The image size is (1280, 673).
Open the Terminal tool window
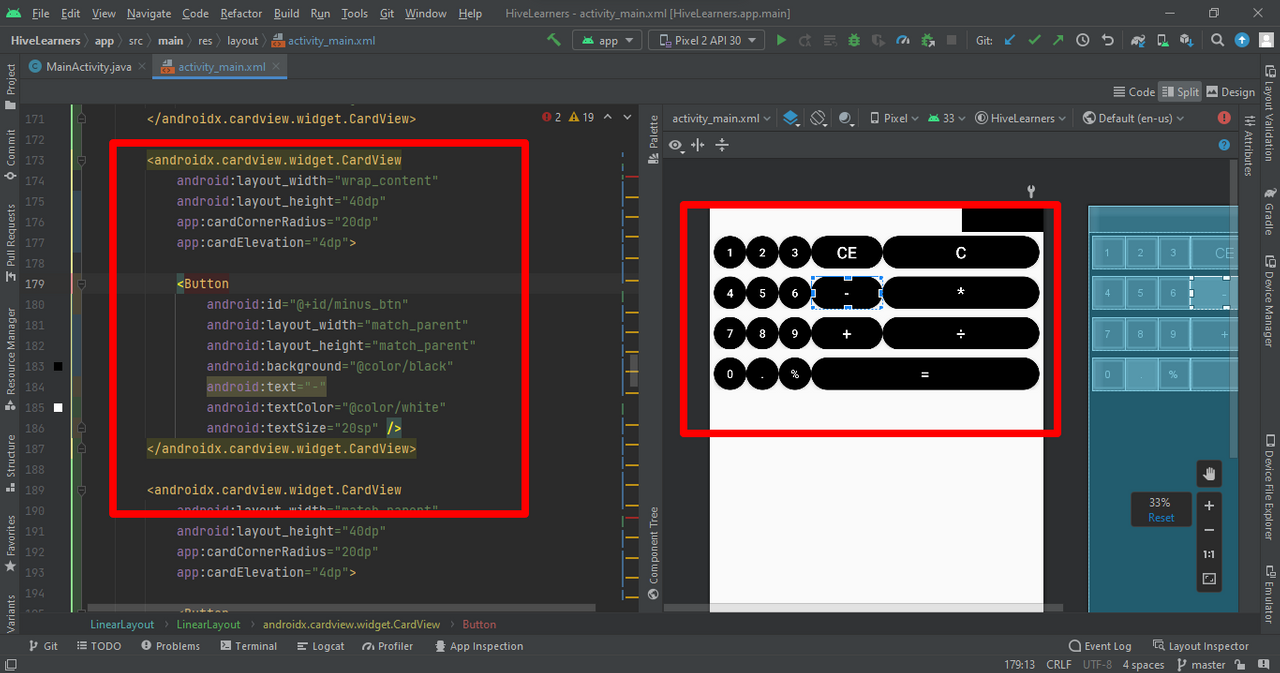pos(247,646)
